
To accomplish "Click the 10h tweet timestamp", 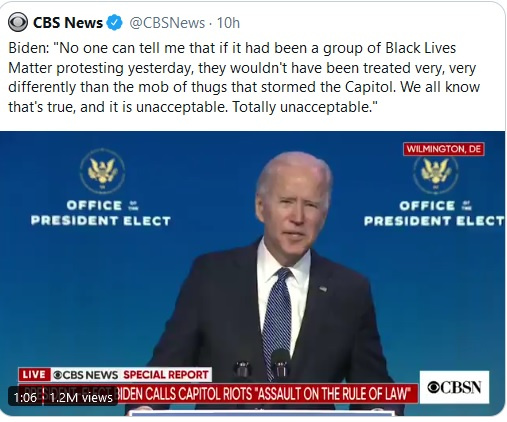I will (228, 23).
